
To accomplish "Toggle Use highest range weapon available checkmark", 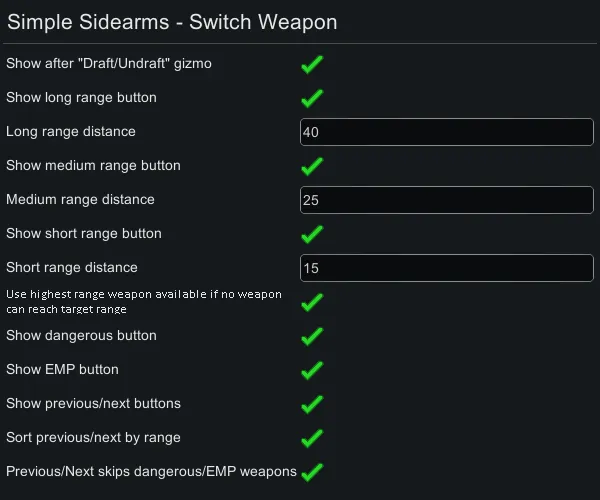I will 312,302.
